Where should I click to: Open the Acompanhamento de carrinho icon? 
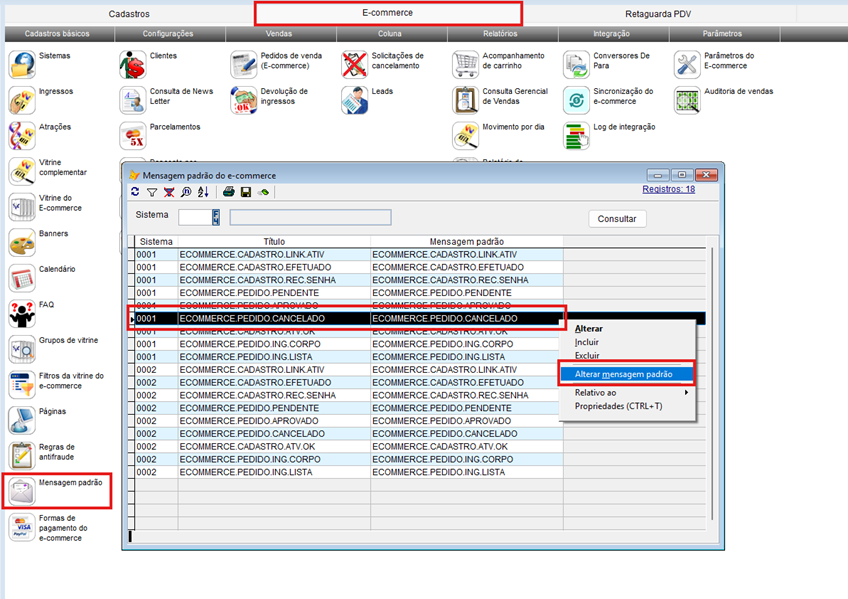point(465,65)
